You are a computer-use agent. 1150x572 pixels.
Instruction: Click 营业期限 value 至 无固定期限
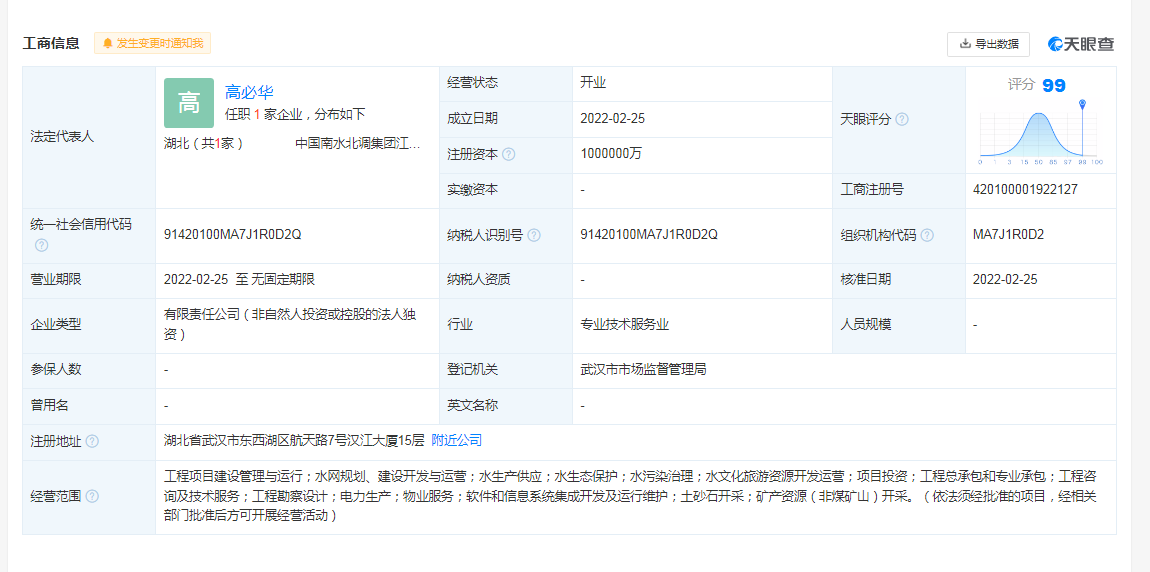click(240, 279)
